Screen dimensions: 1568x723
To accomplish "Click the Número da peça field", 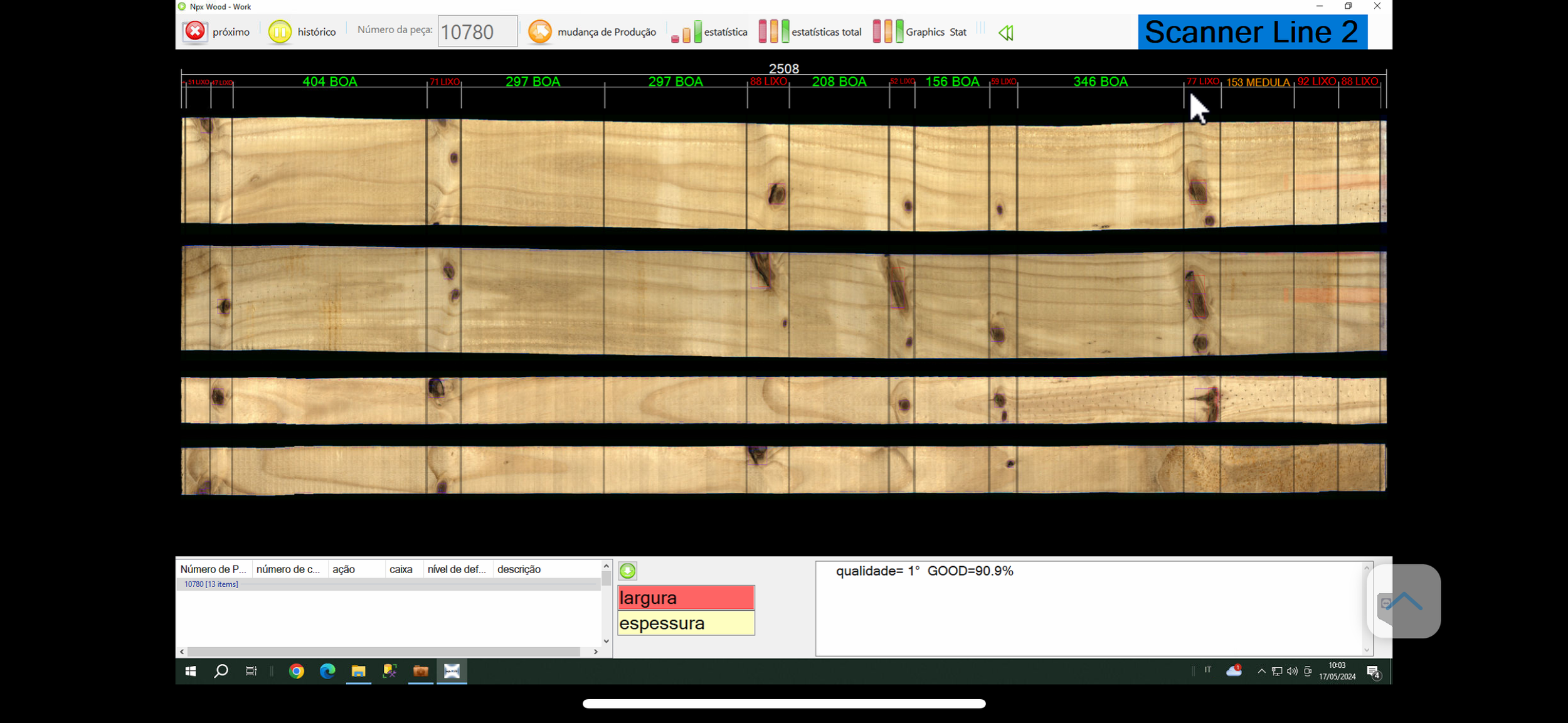I will tap(477, 31).
